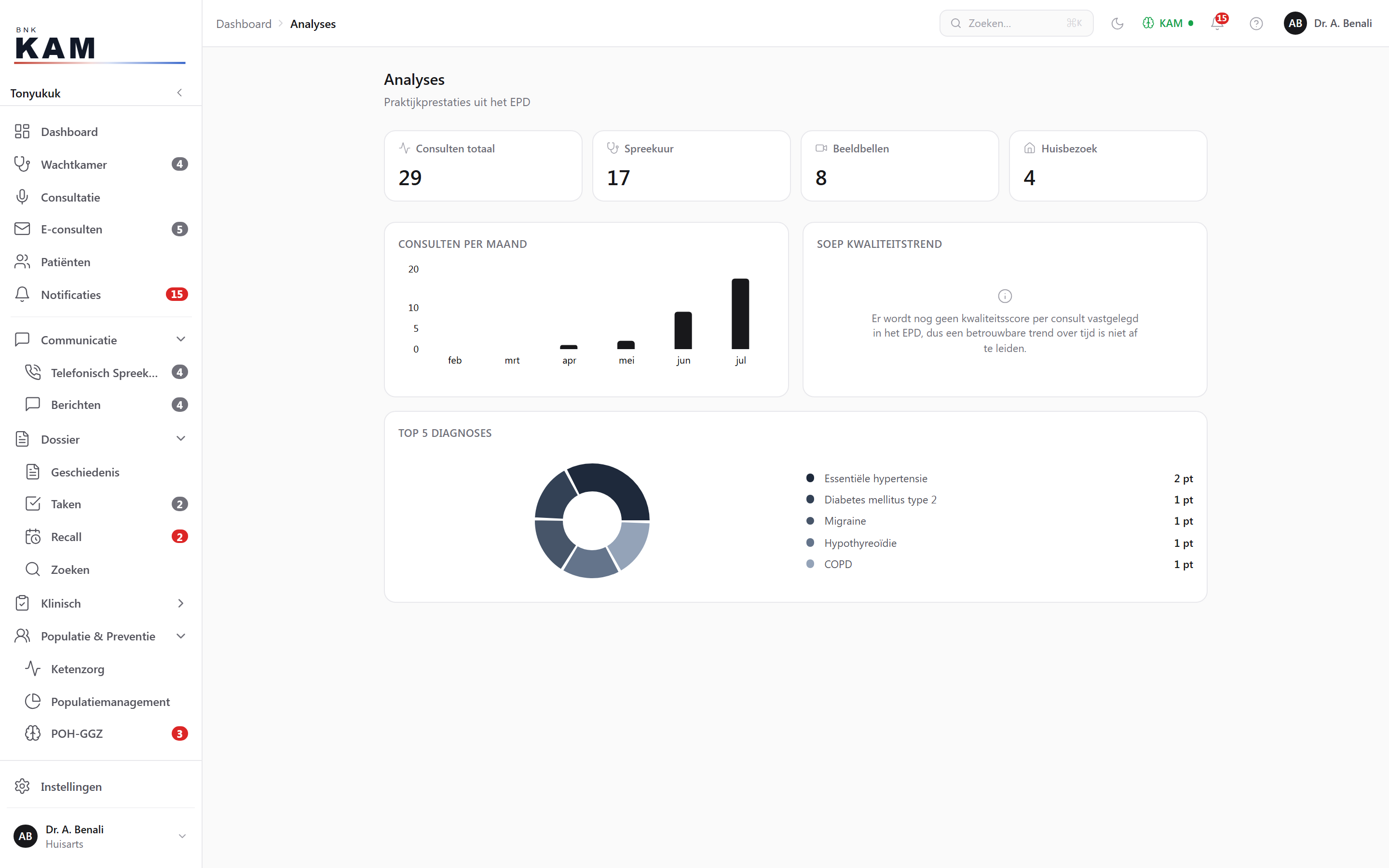This screenshot has width=1389, height=868.
Task: Click the POH-GGZ brain icon
Action: [33, 733]
